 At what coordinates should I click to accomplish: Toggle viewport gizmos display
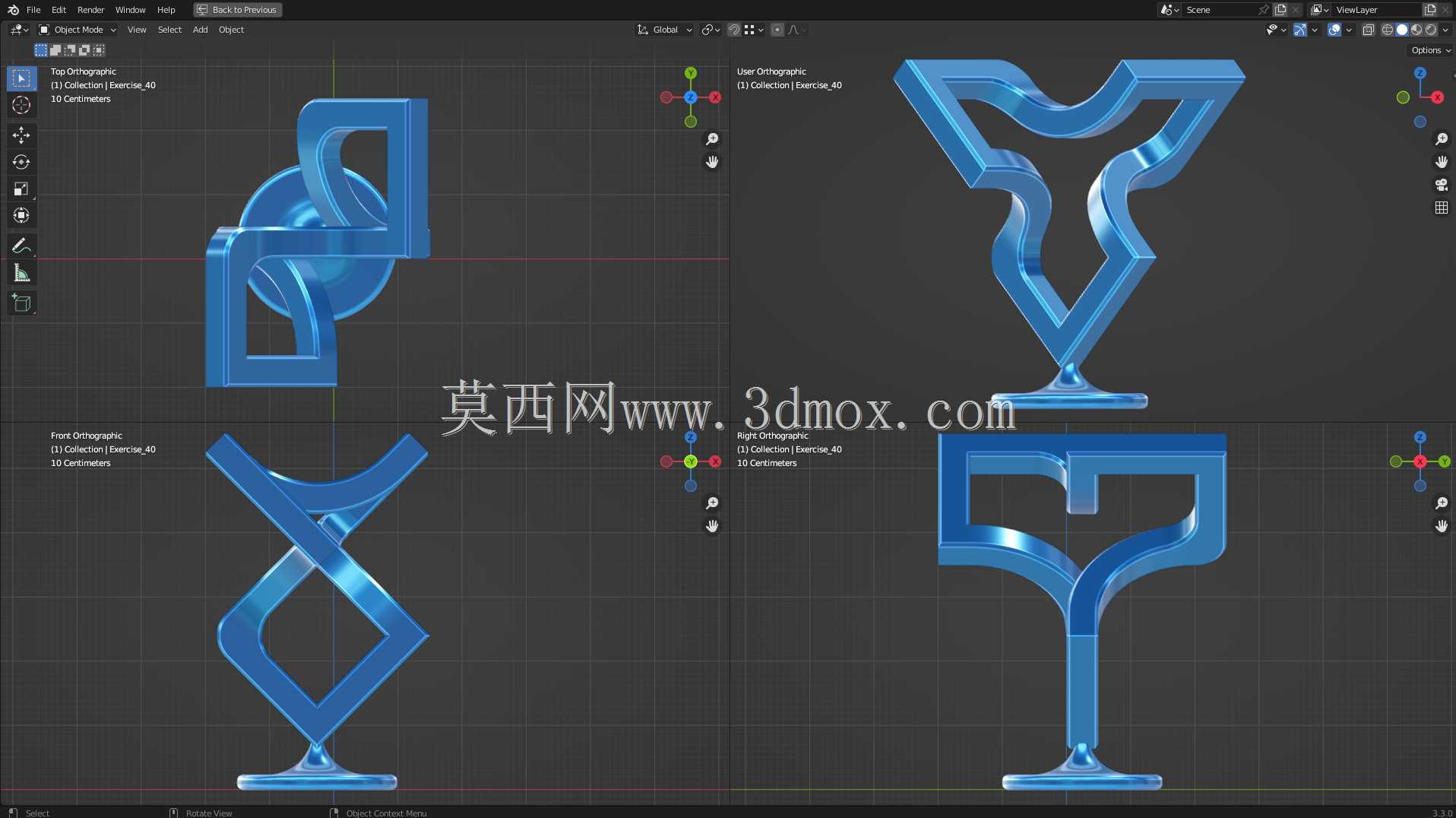1300,30
